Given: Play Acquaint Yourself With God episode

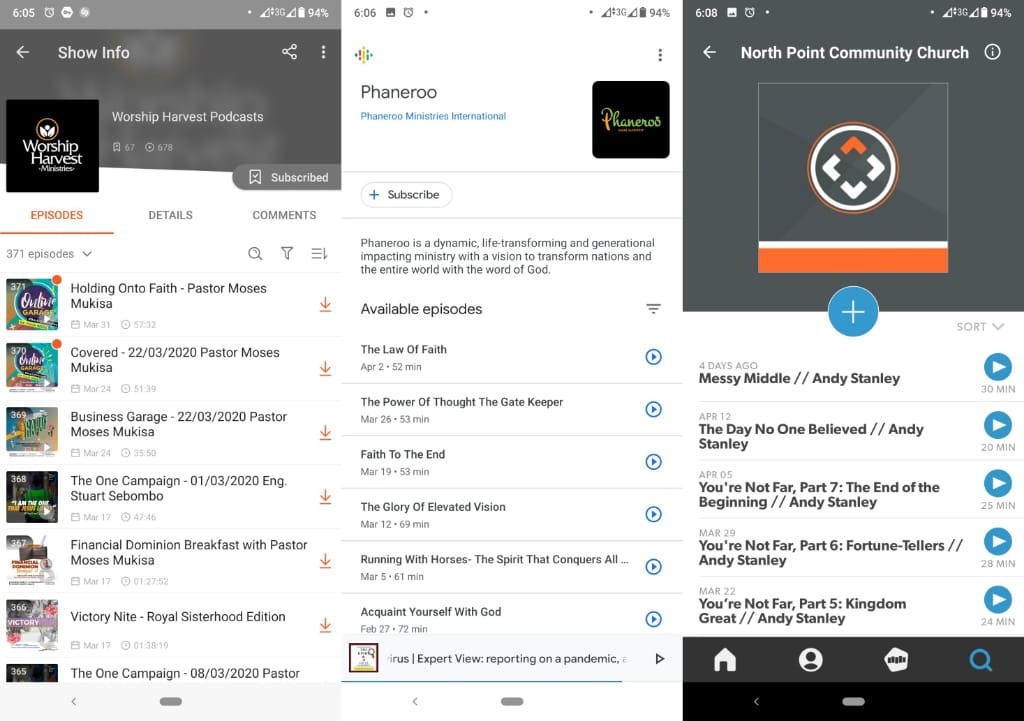Looking at the screenshot, I should [x=653, y=619].
